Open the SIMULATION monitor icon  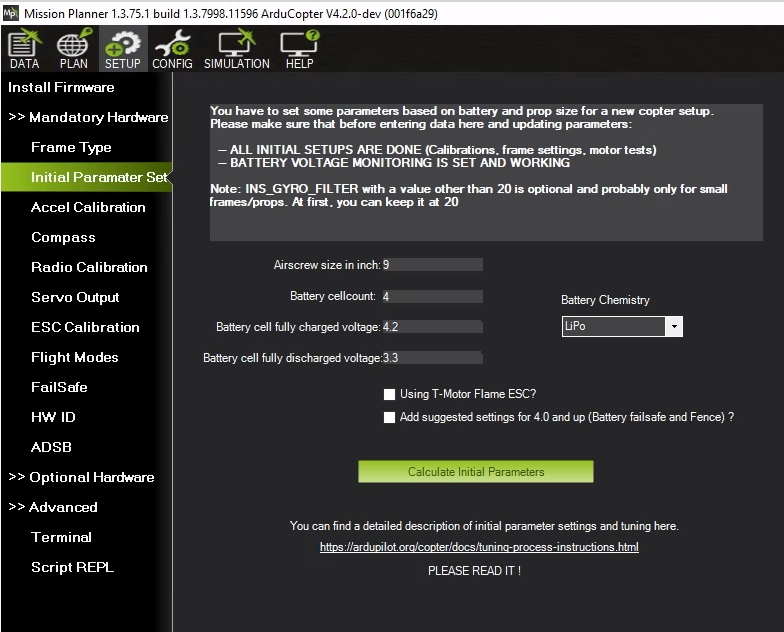coord(236,50)
